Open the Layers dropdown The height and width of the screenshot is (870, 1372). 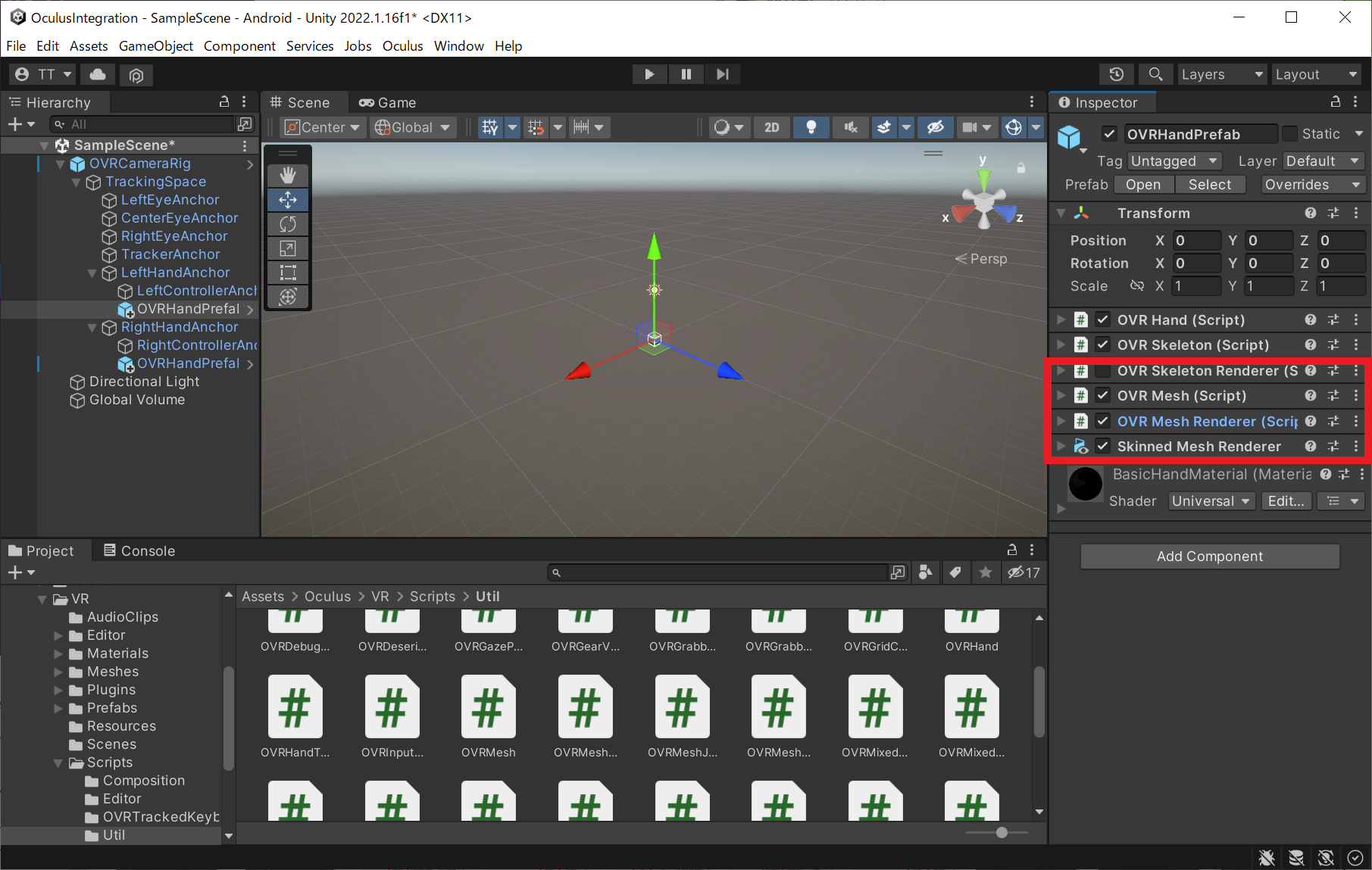pos(1221,74)
